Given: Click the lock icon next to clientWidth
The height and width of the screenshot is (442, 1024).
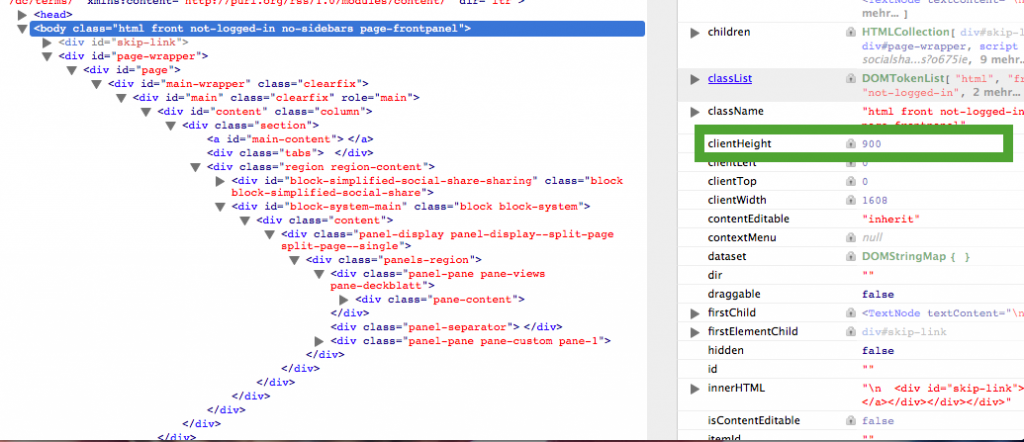Looking at the screenshot, I should click(x=850, y=200).
